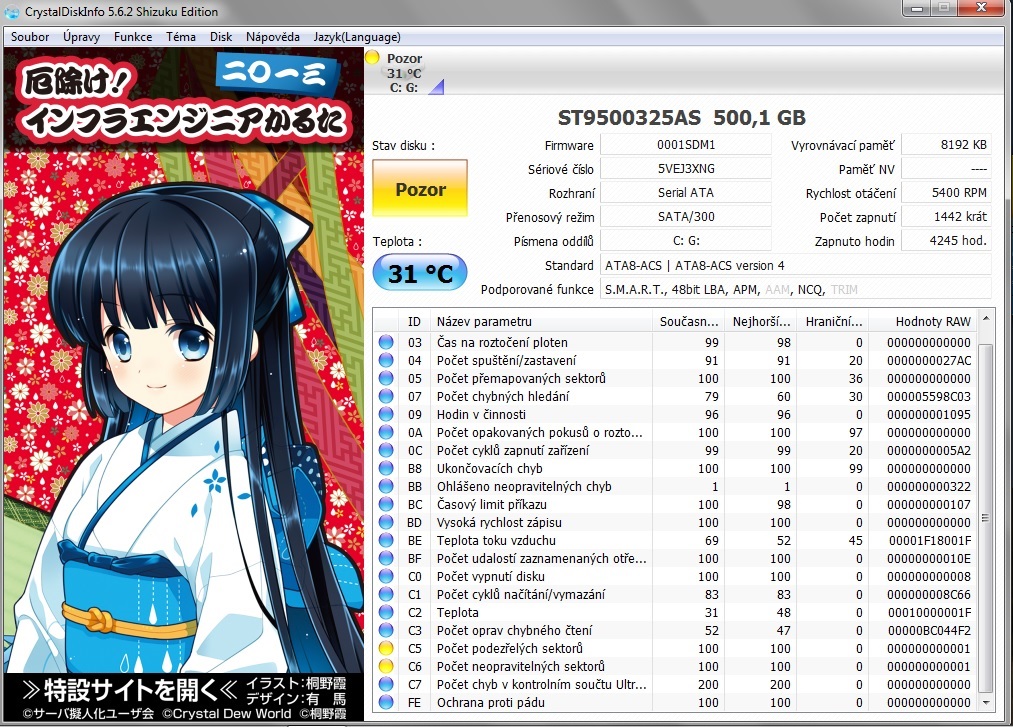Click the SMART list vertical scrollbar thumb
Screen dimensions: 1013x727
click(986, 518)
